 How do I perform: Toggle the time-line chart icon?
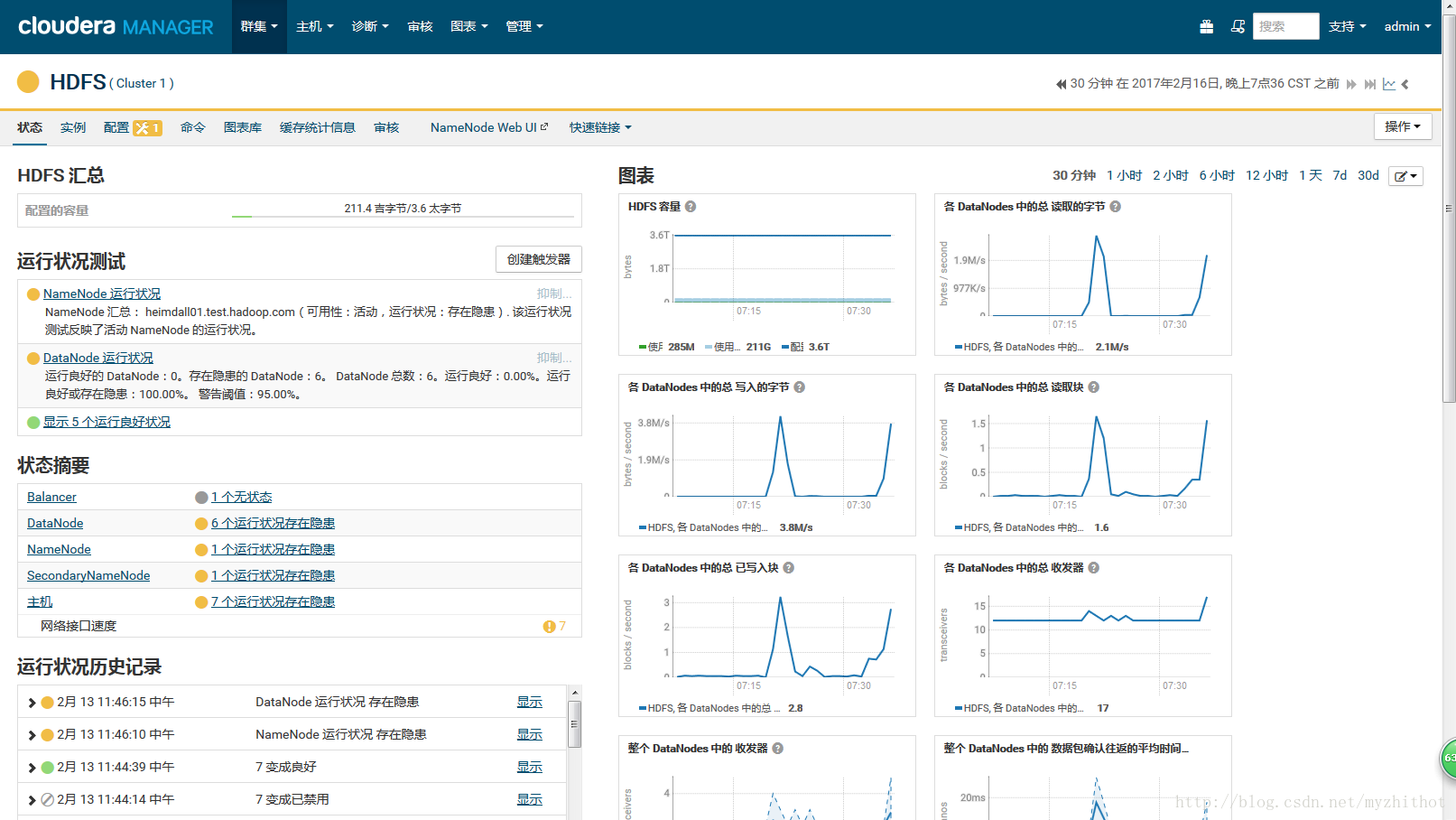(1389, 84)
